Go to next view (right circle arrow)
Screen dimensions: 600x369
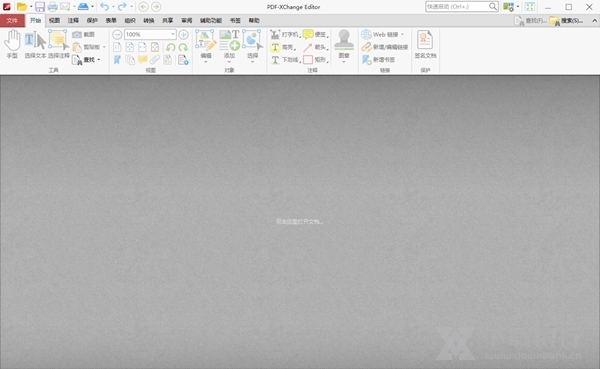(x=156, y=7)
